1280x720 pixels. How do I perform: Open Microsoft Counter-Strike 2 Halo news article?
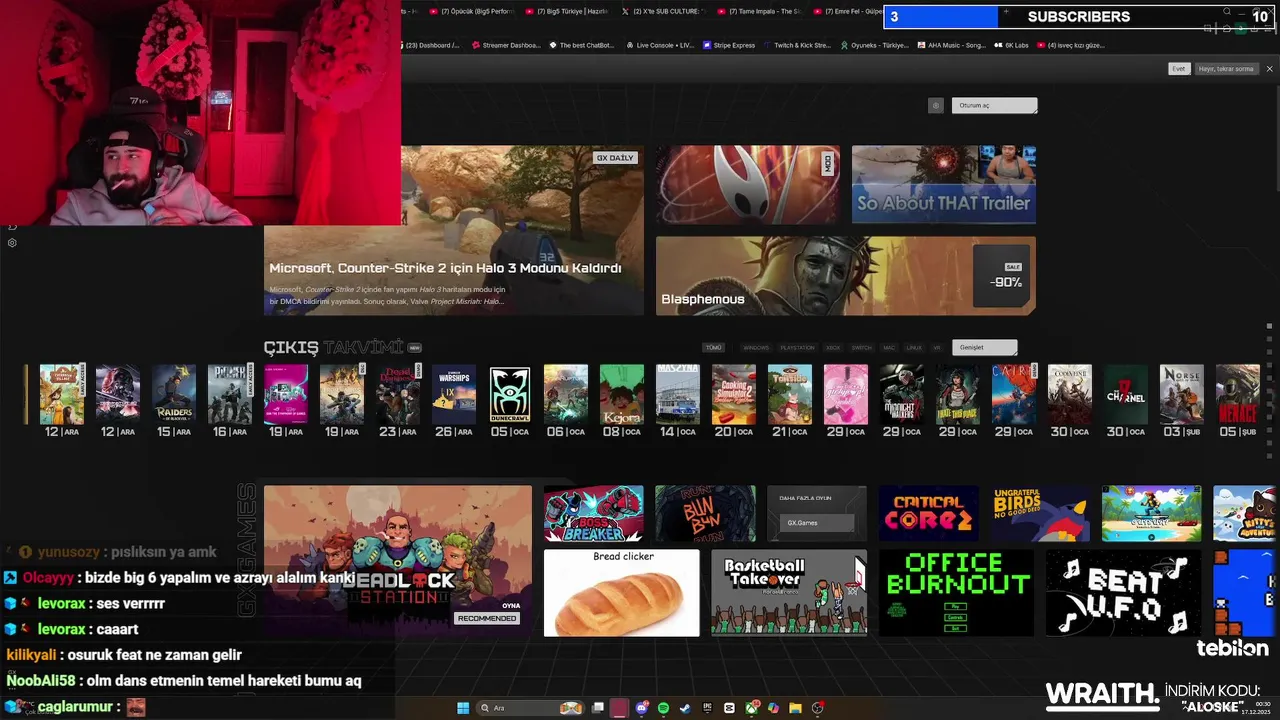tap(454, 230)
